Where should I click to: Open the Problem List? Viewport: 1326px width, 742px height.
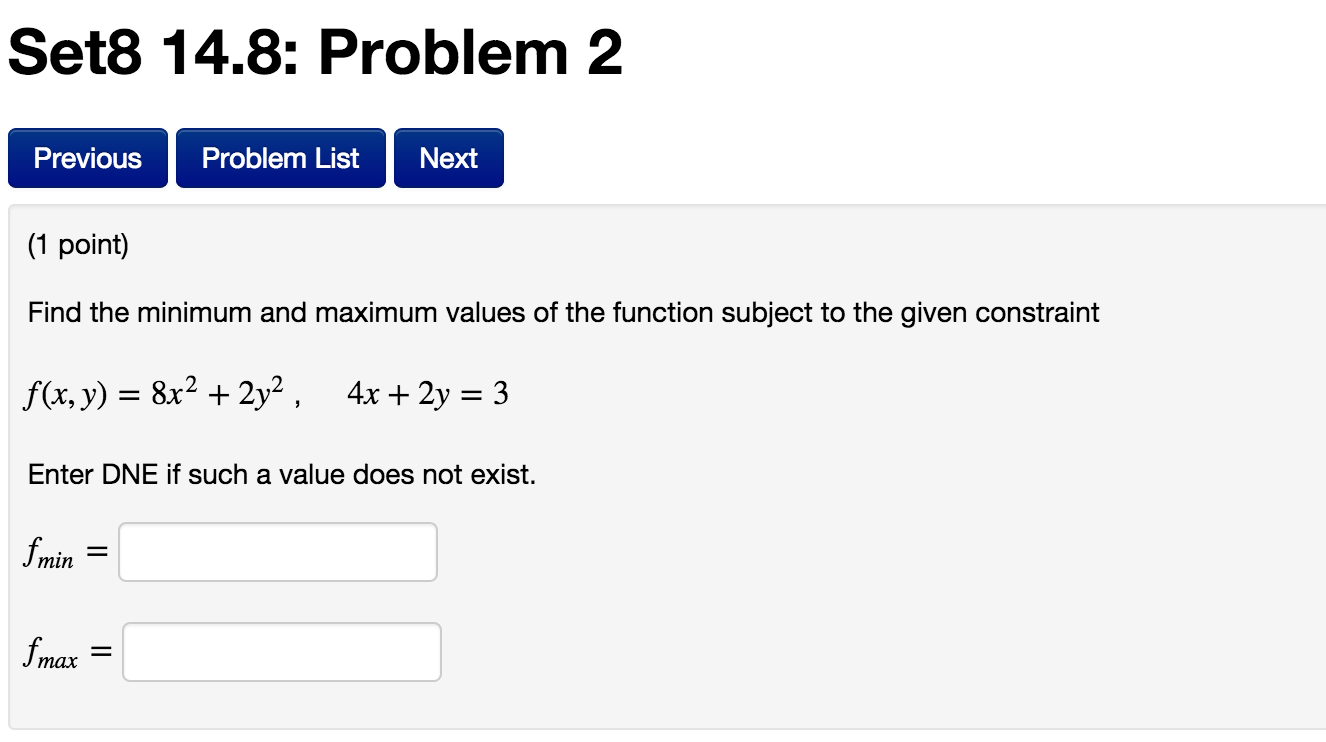point(281,158)
